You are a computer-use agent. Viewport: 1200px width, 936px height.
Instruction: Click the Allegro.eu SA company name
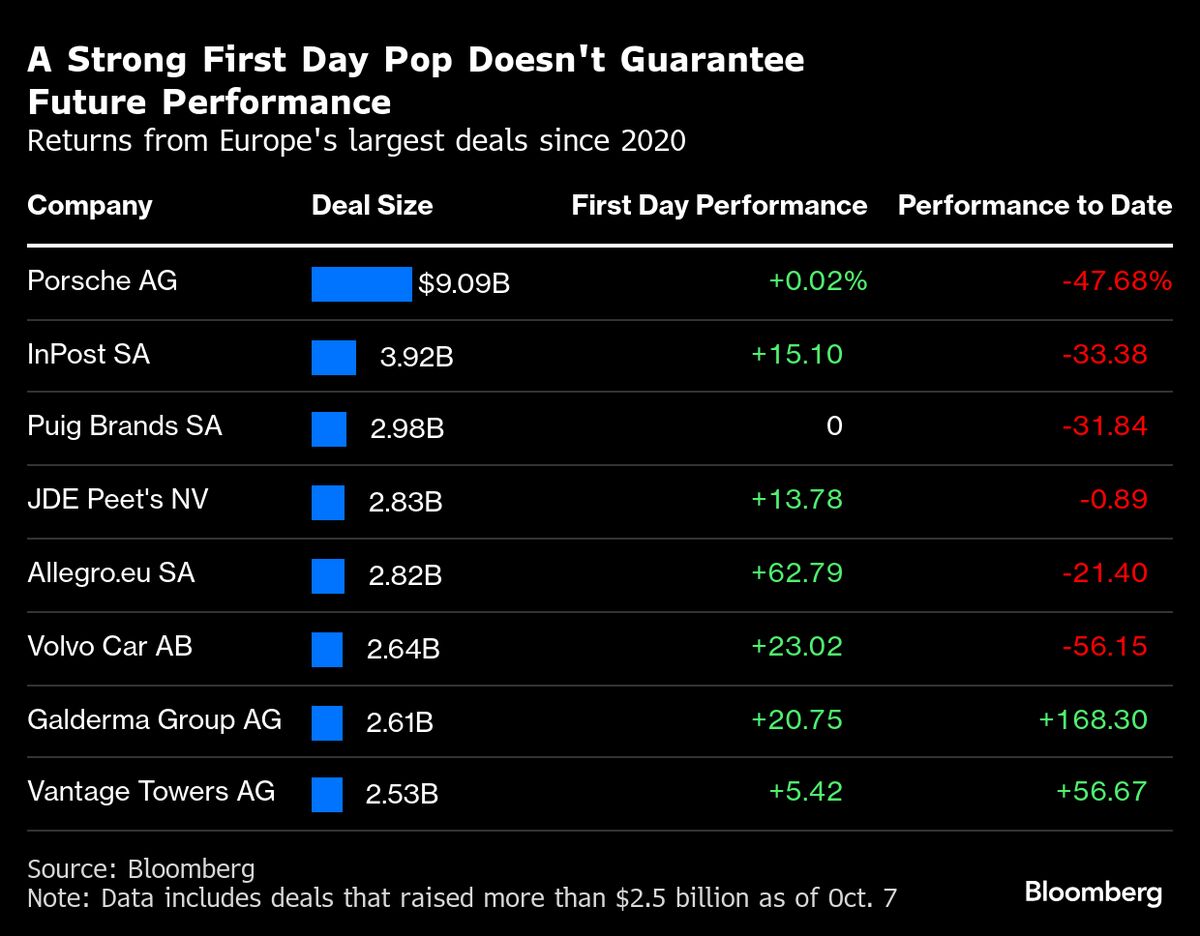[x=111, y=572]
